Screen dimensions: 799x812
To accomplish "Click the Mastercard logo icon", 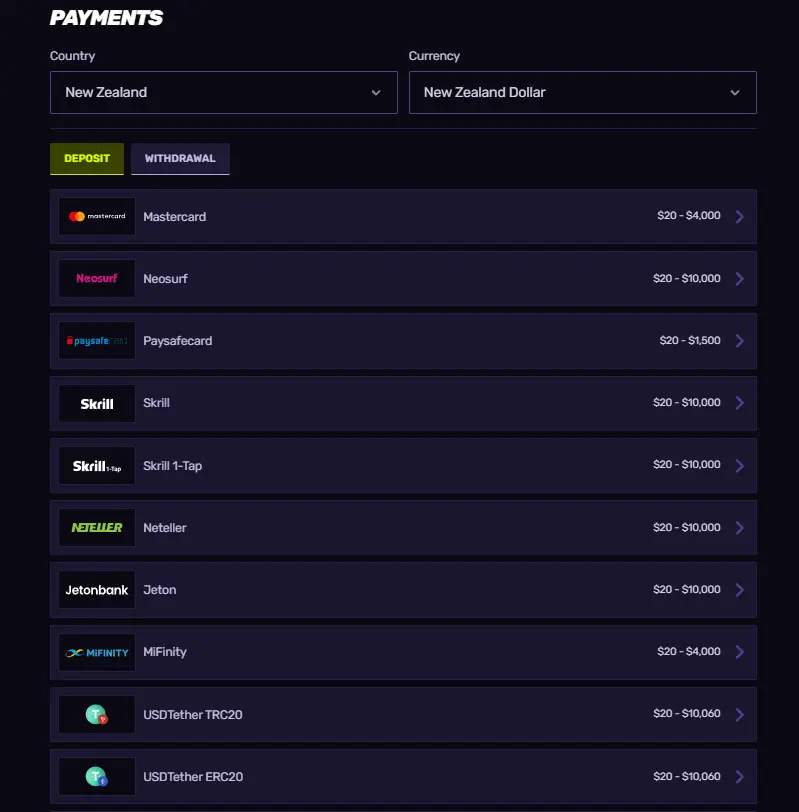I will (x=96, y=216).
